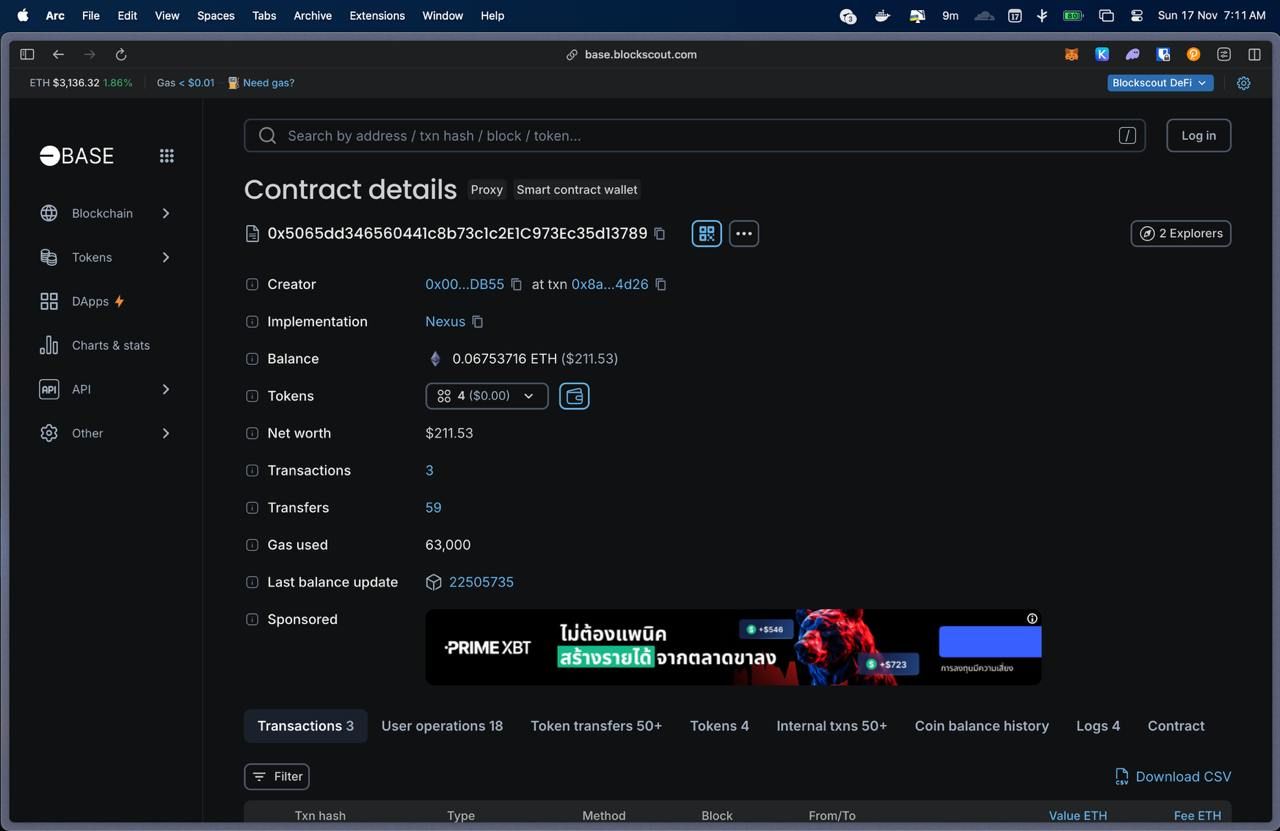The height and width of the screenshot is (831, 1280).
Task: Copy the contract address
Action: coord(660,234)
